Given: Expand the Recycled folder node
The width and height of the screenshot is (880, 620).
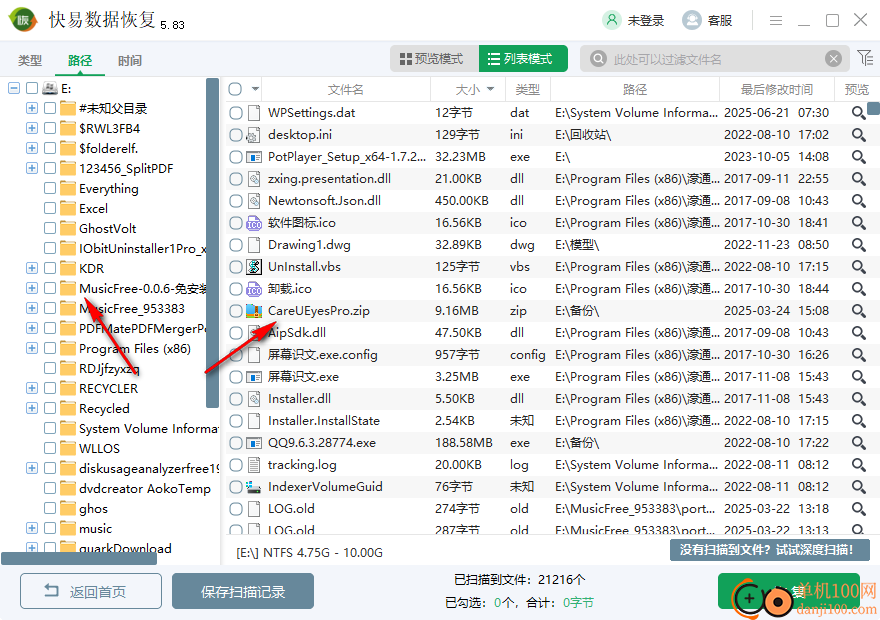Looking at the screenshot, I should point(32,408).
